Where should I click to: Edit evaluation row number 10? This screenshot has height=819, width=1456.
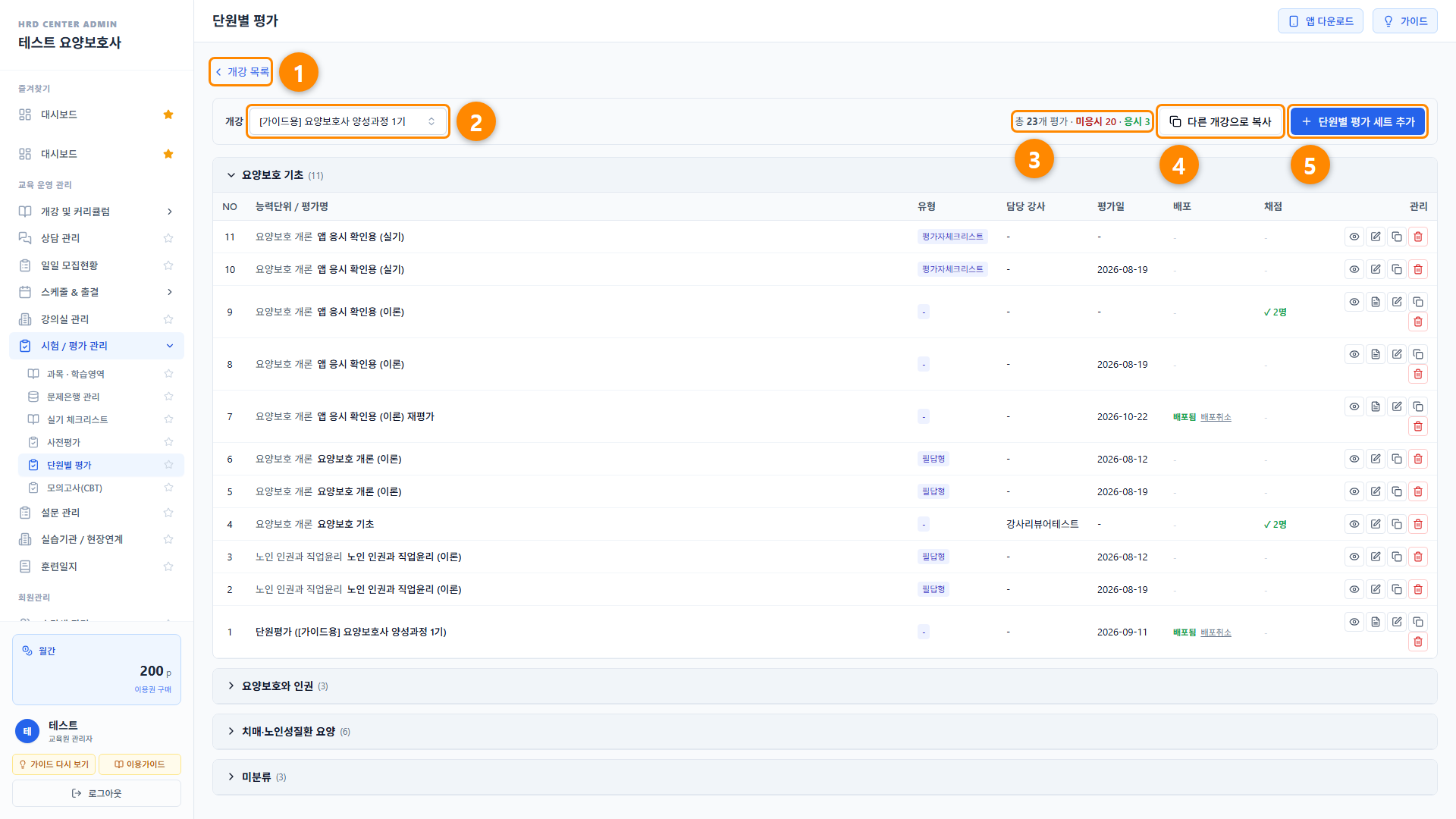(x=1375, y=269)
